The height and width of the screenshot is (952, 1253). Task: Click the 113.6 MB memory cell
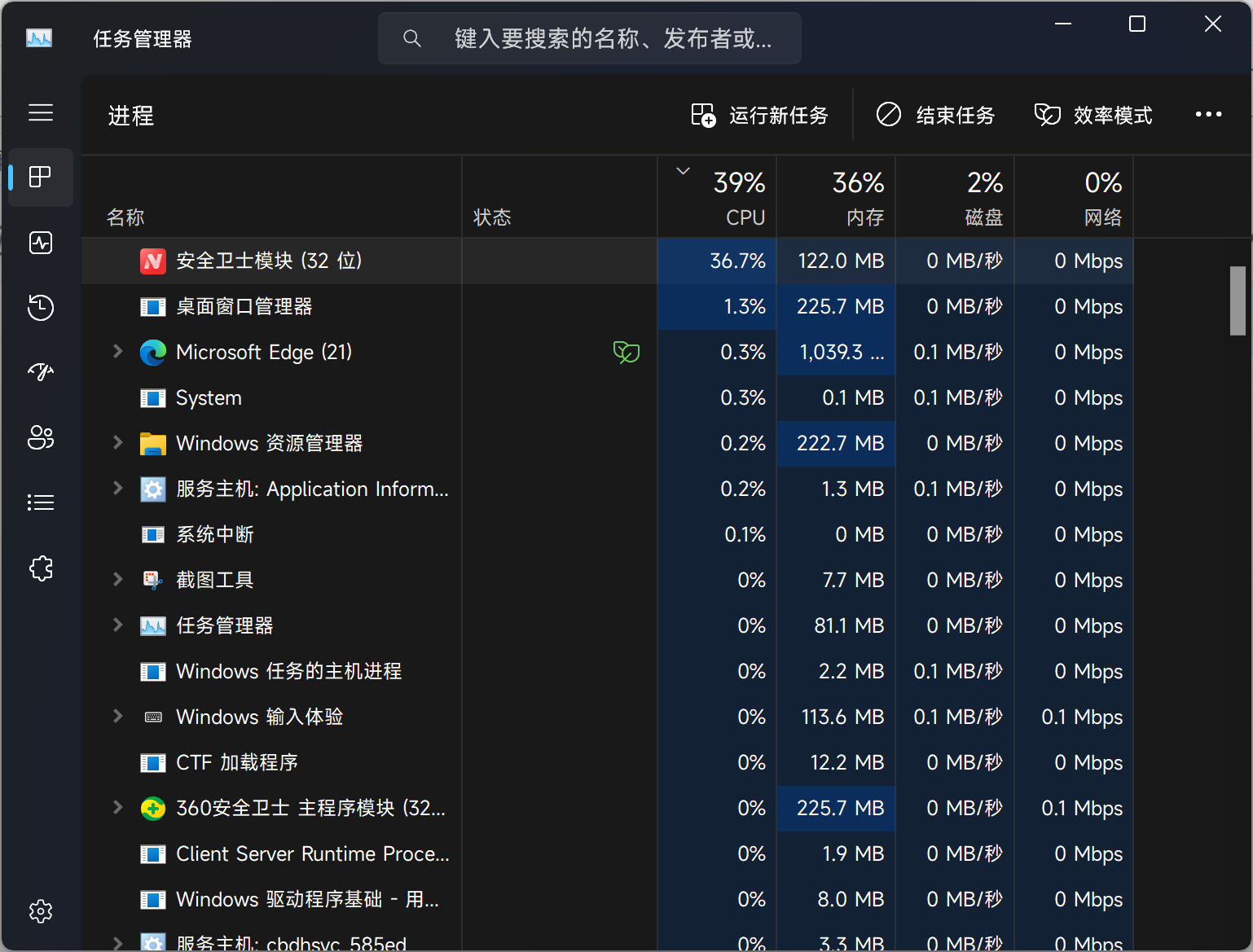tap(836, 717)
